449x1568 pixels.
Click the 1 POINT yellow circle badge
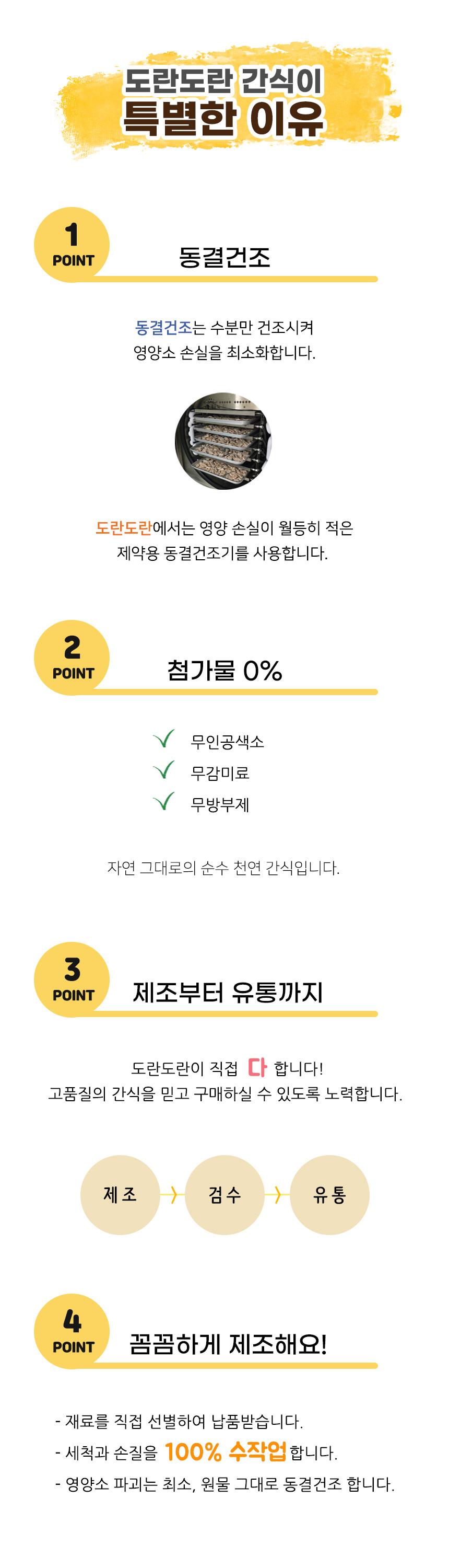point(72,245)
